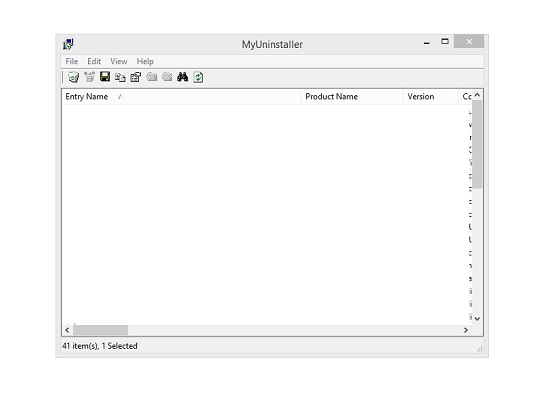550x396 pixels.
Task: Click the "41 item(s), 1 Selected" status text
Action: pos(100,346)
